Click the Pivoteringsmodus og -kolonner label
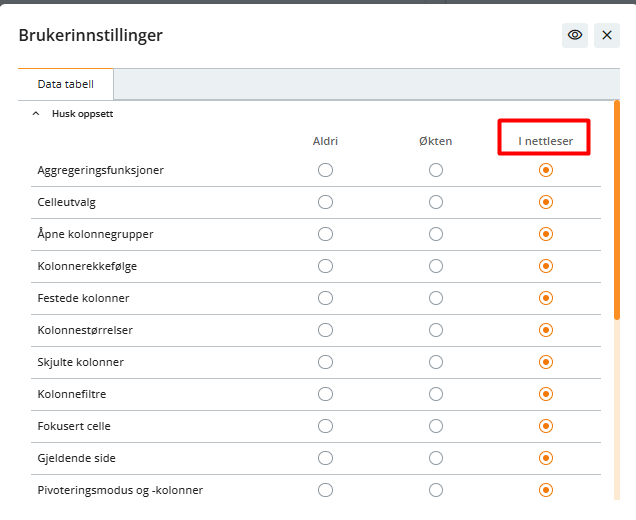The image size is (636, 520). click(120, 490)
